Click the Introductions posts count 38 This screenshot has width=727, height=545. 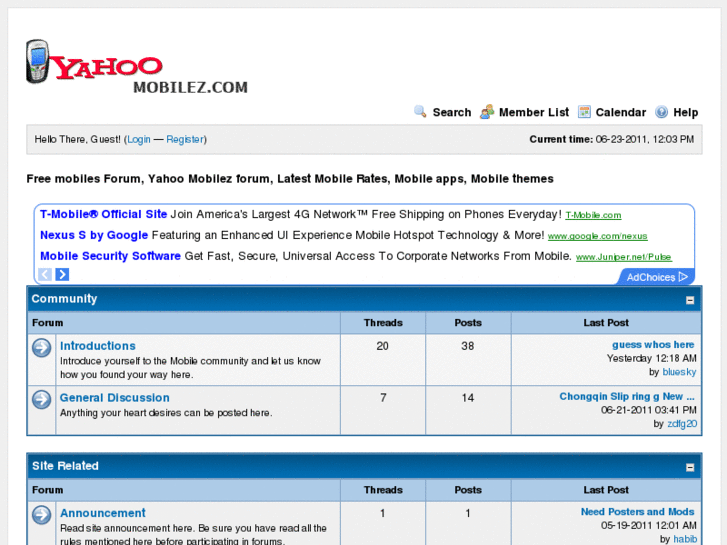(x=467, y=346)
